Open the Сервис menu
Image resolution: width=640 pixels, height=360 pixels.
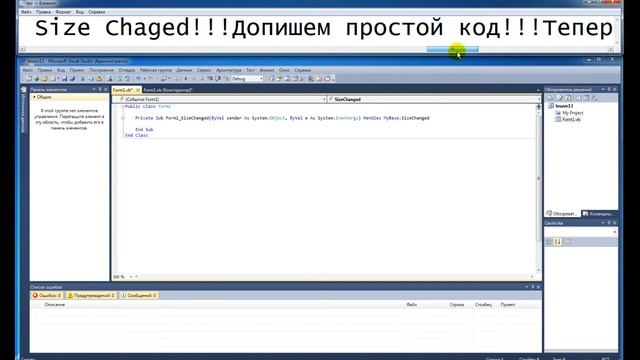click(x=204, y=70)
